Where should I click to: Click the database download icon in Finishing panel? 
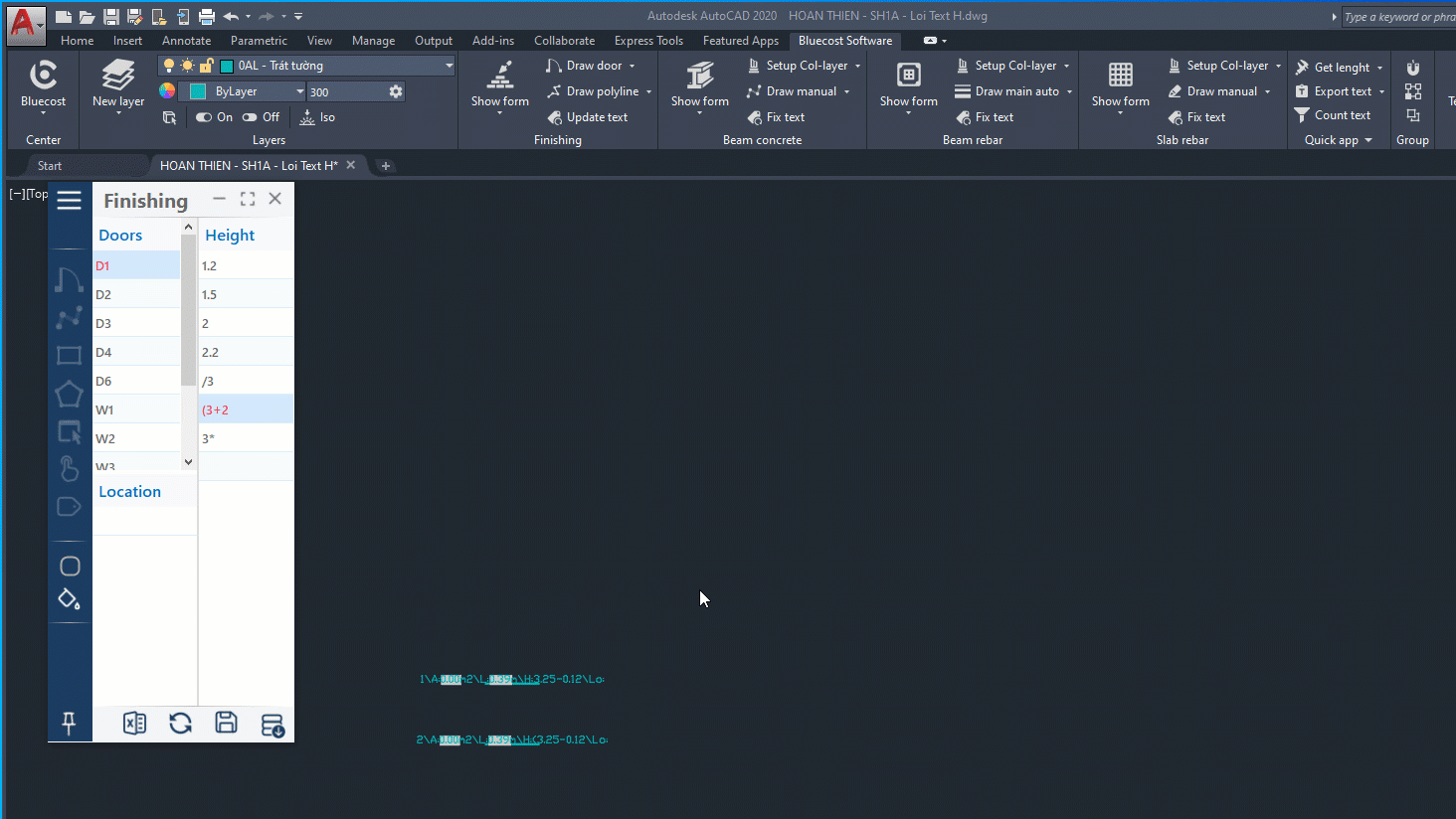pyautogui.click(x=272, y=725)
